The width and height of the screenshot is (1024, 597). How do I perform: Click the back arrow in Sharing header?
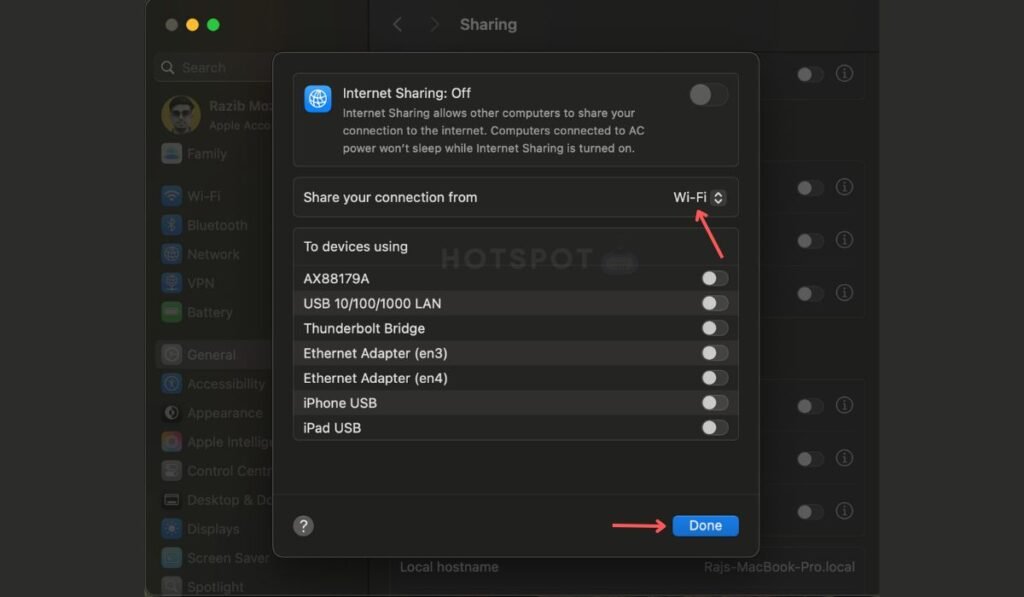pyautogui.click(x=398, y=24)
